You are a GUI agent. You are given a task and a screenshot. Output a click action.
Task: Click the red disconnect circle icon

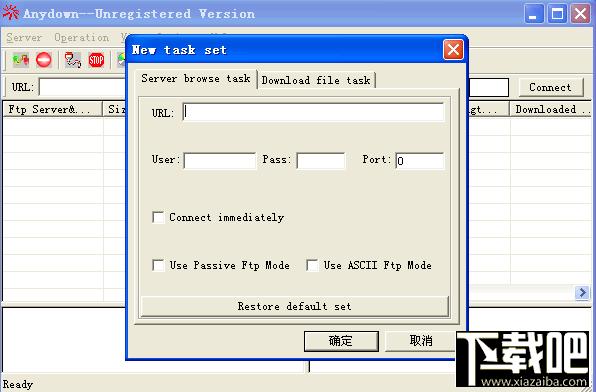tap(44, 60)
